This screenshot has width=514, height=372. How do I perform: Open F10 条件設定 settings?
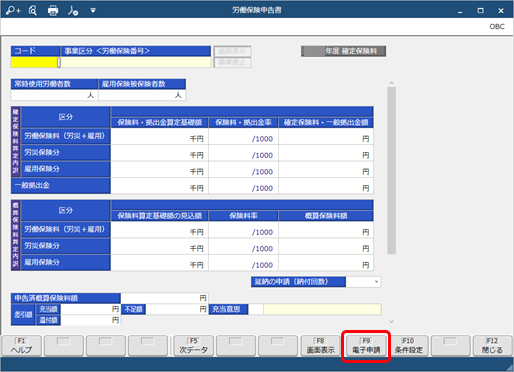408,346
